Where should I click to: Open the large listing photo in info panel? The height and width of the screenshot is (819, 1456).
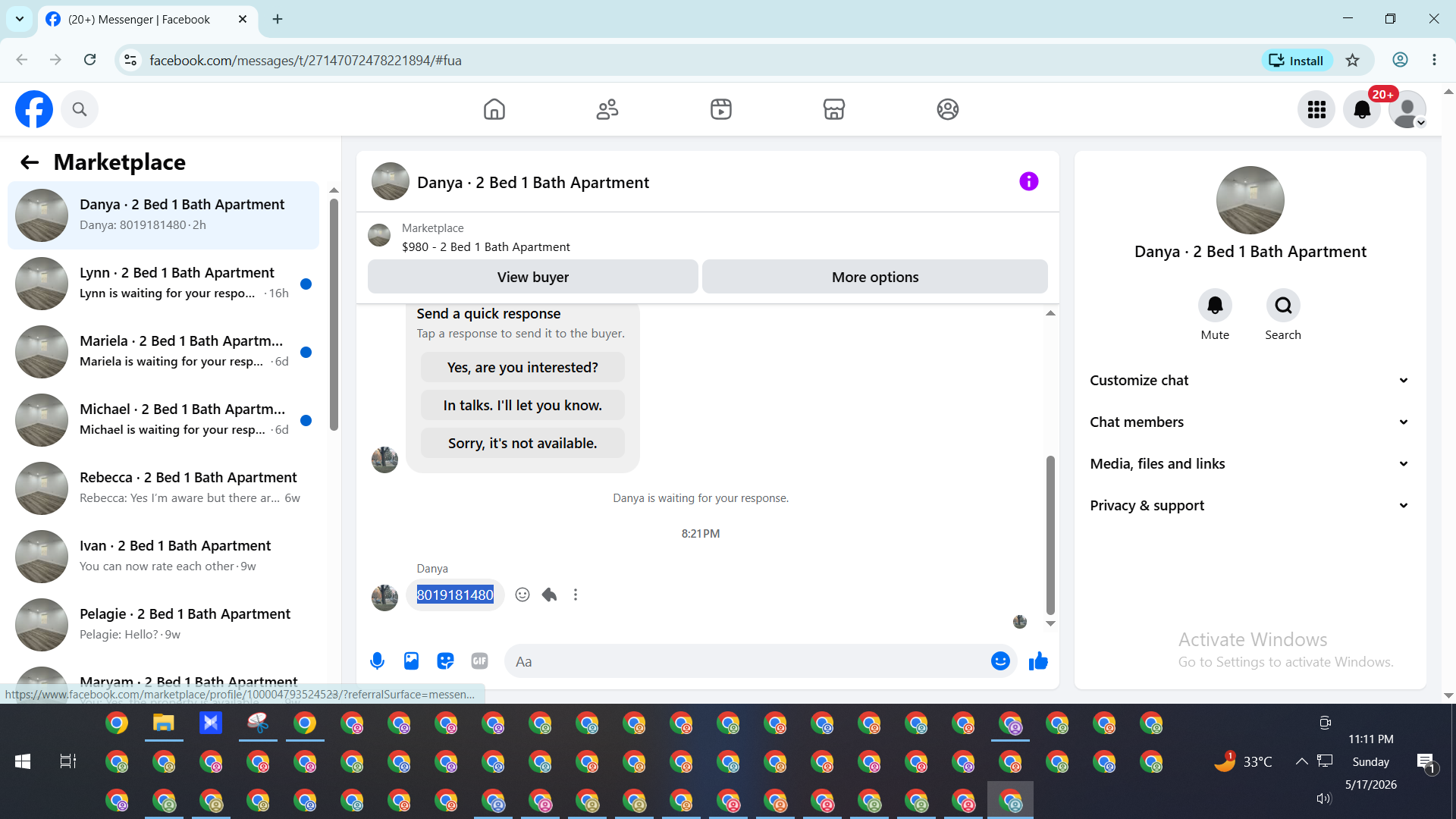[x=1250, y=200]
